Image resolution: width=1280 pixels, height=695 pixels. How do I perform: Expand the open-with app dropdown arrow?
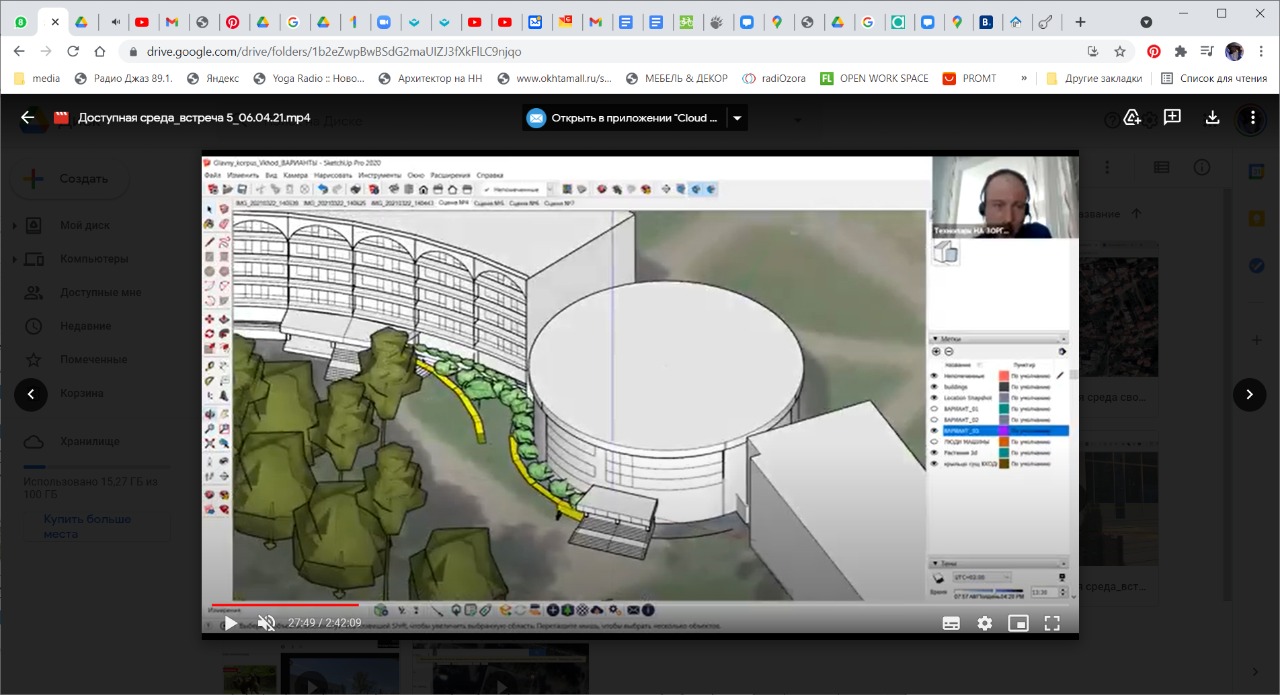[x=737, y=118]
